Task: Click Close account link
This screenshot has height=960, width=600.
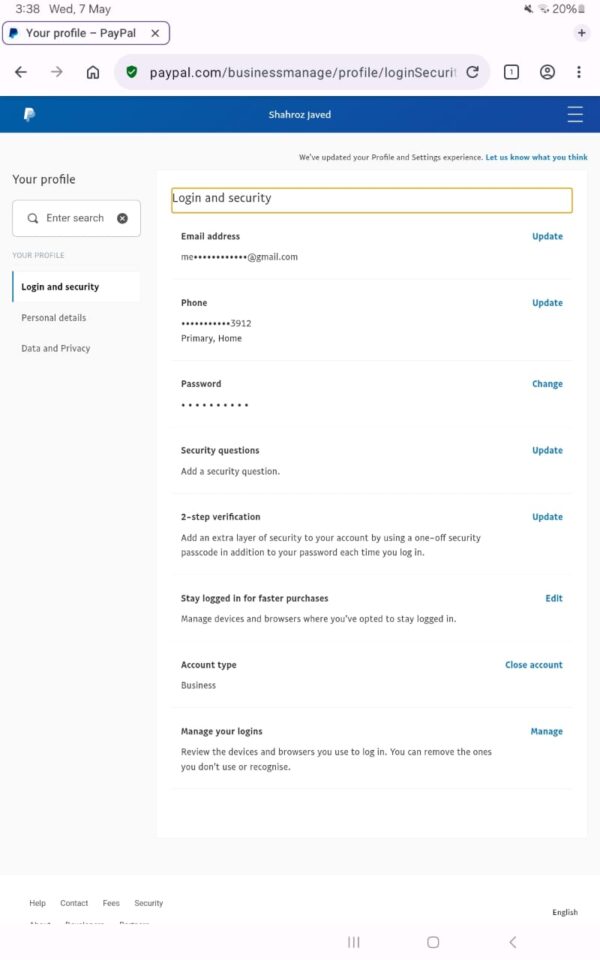Action: coord(533,665)
